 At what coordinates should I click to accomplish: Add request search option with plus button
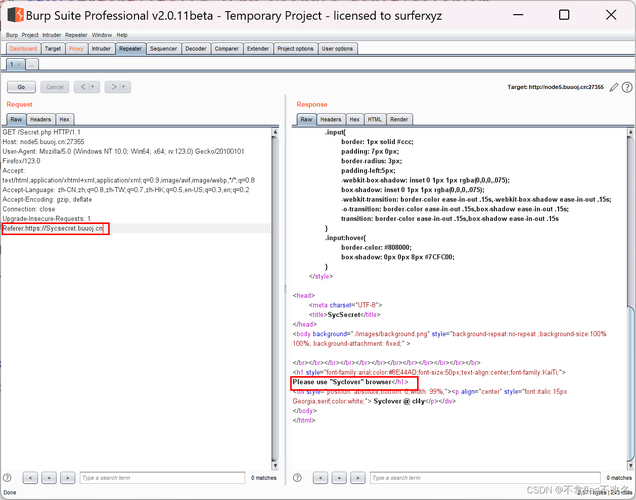49,478
